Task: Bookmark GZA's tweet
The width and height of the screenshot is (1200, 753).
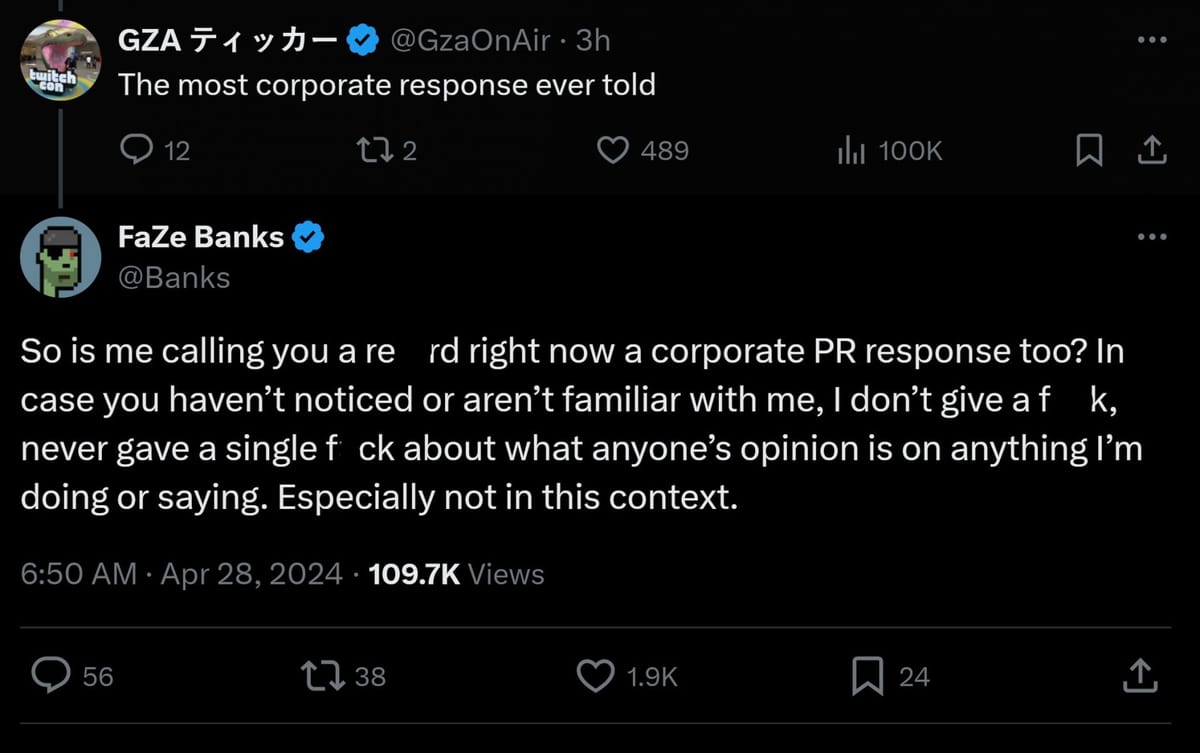Action: point(1090,150)
